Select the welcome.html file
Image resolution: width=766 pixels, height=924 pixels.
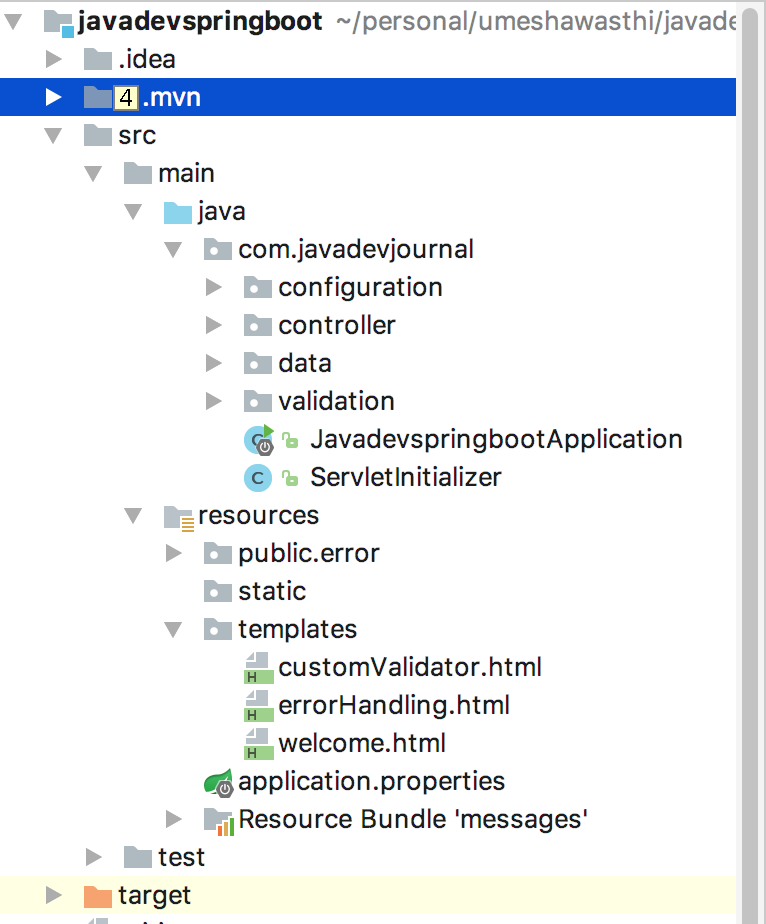(x=362, y=744)
